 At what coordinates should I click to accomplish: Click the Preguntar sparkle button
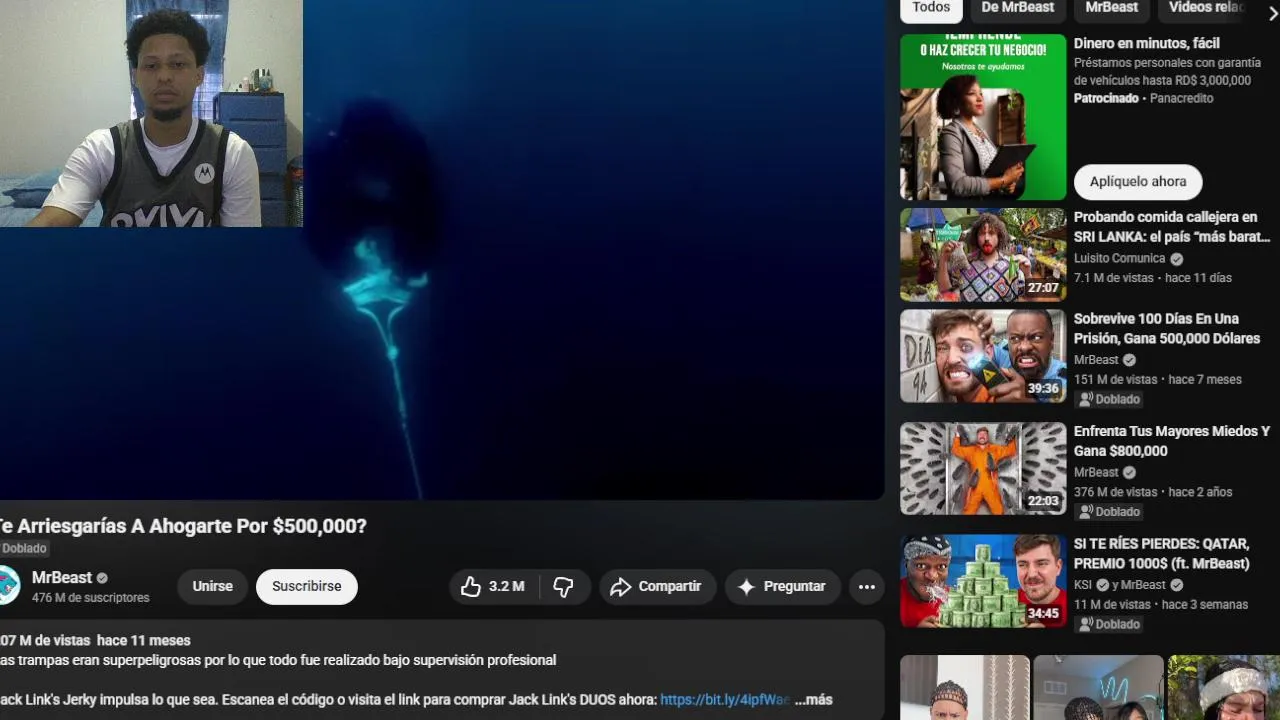coord(782,587)
